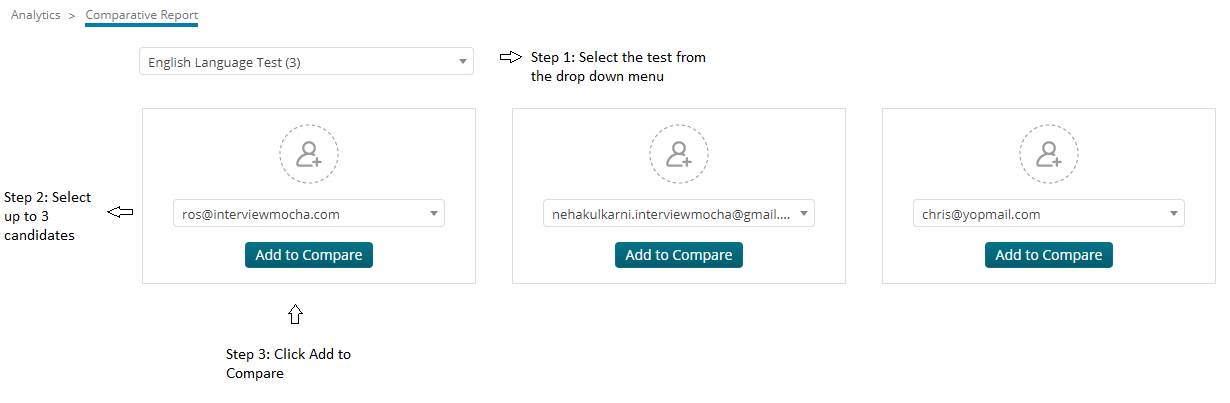Image resolution: width=1230 pixels, height=403 pixels.
Task: Click Add to Compare under chris@yopmail.com
Action: [x=1049, y=255]
